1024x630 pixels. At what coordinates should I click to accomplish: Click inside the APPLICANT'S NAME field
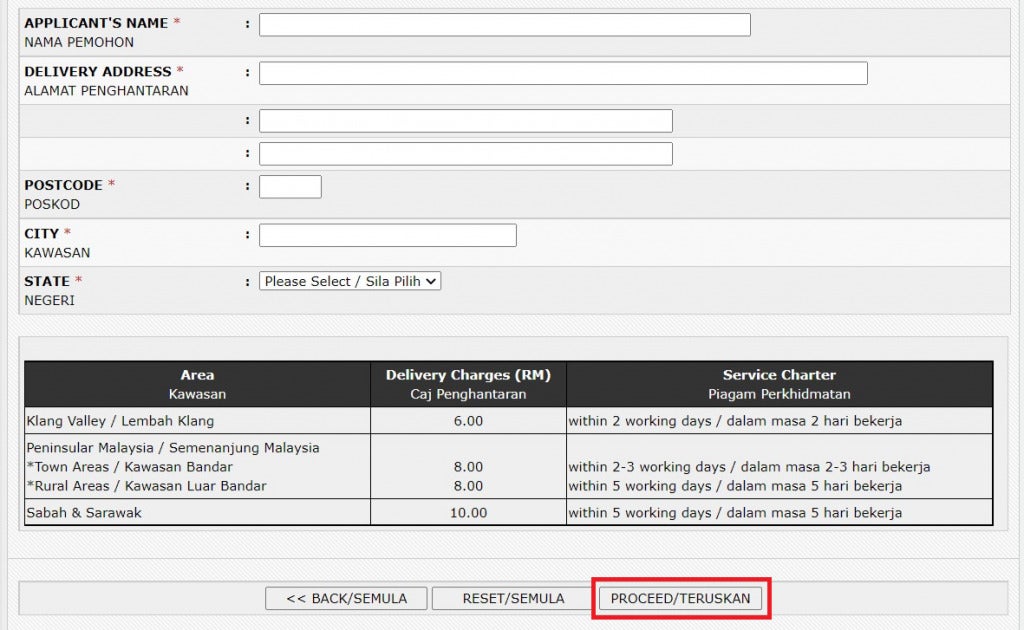[504, 24]
